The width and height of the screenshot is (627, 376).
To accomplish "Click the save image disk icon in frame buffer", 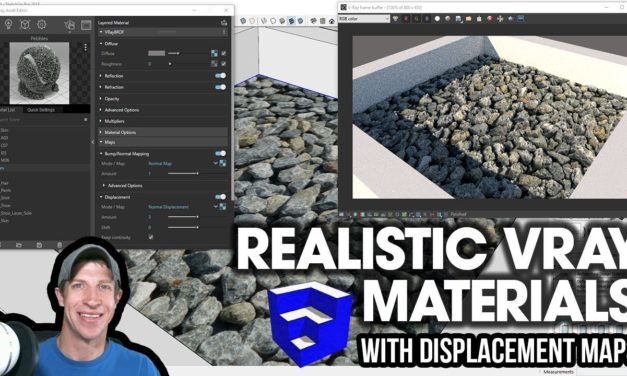I will 458,18.
